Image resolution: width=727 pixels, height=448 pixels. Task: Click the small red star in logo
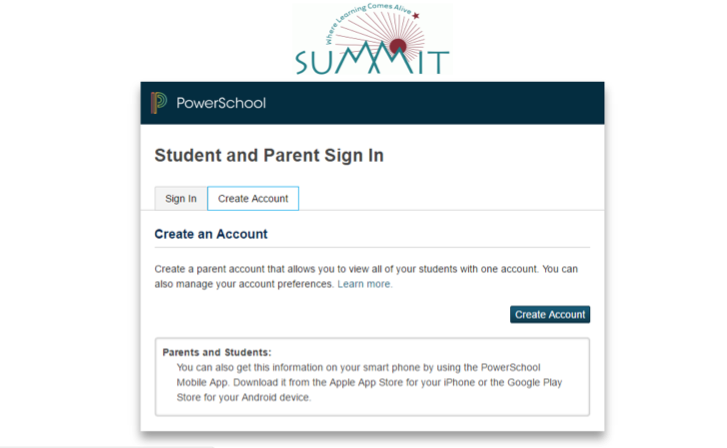point(415,16)
